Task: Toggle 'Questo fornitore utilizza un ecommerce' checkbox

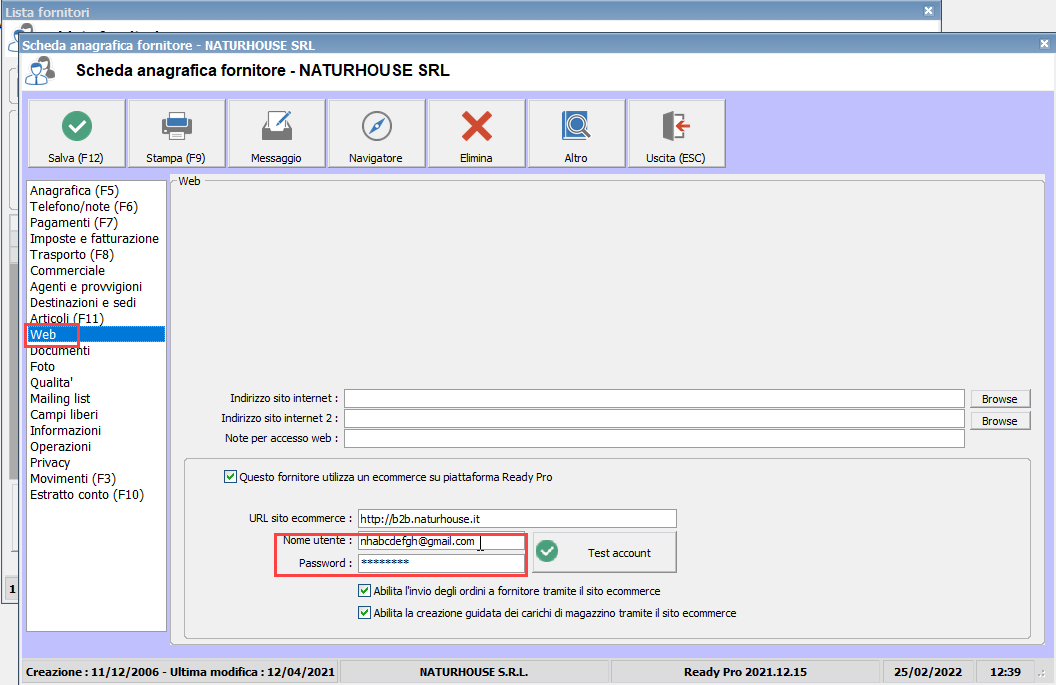Action: [230, 477]
